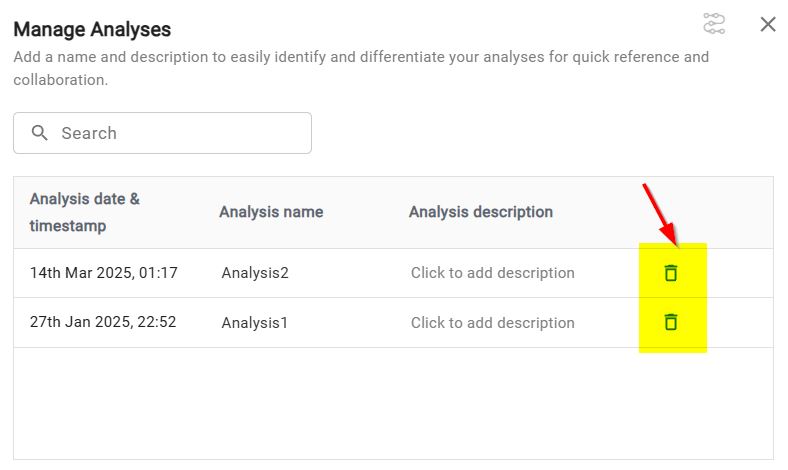Select the Analysis1 name cell

pyautogui.click(x=255, y=323)
